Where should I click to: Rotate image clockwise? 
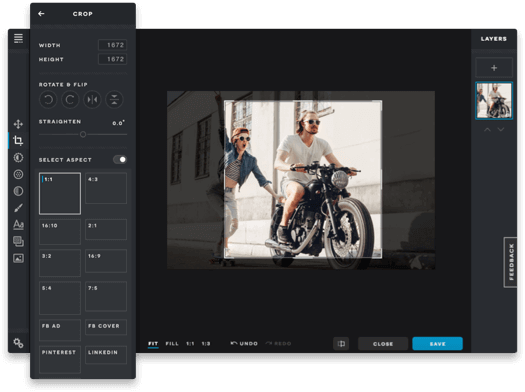[x=70, y=100]
